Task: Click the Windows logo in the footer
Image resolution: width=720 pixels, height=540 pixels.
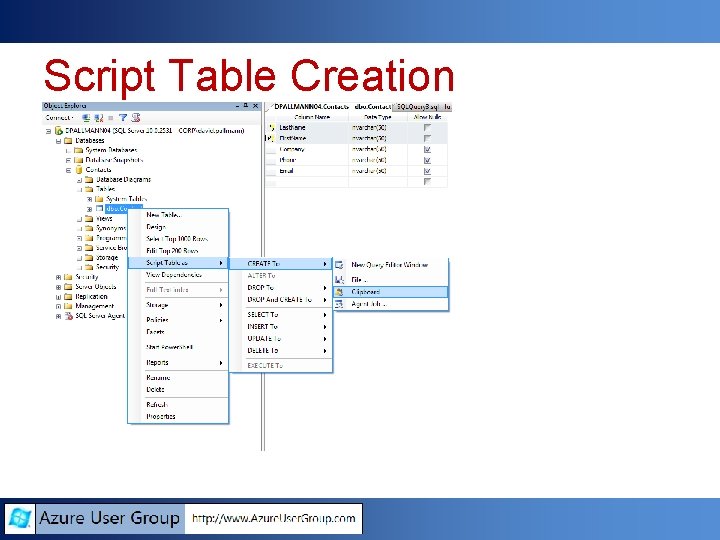Action: pos(20,518)
